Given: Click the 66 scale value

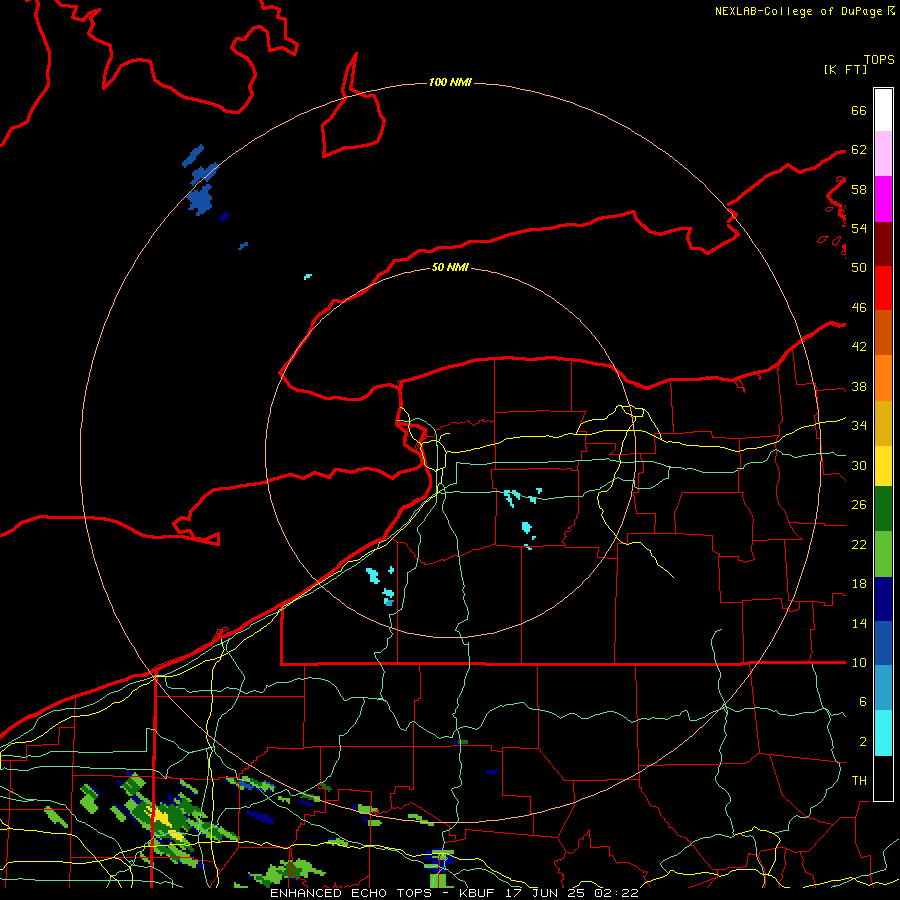Looking at the screenshot, I should [859, 110].
